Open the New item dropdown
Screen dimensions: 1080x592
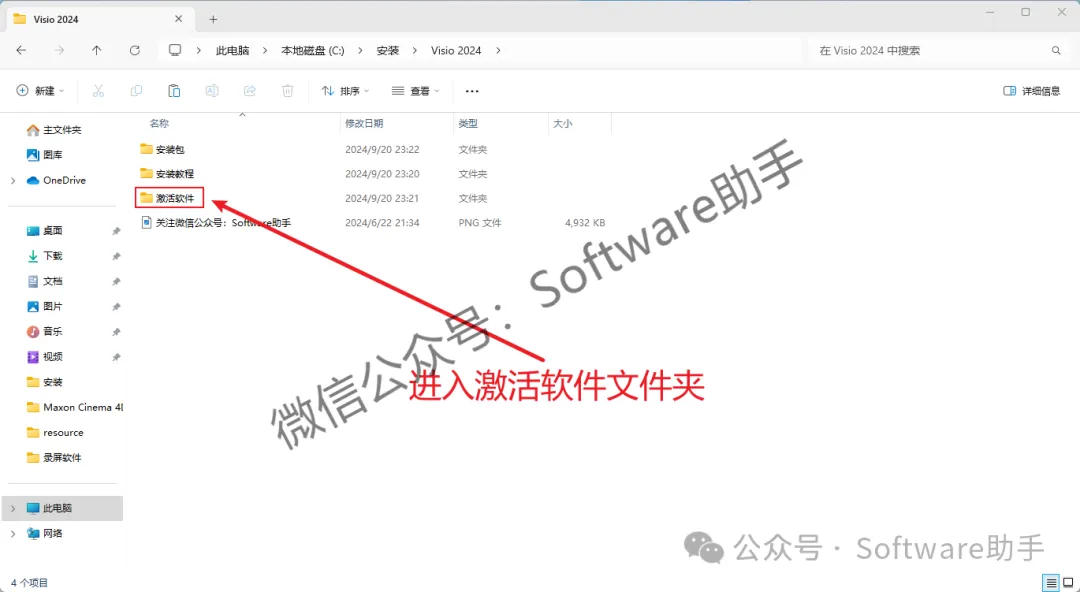click(40, 91)
